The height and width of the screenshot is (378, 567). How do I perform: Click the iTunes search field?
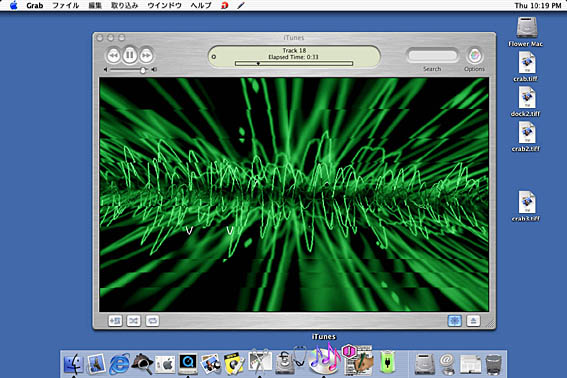click(x=432, y=56)
